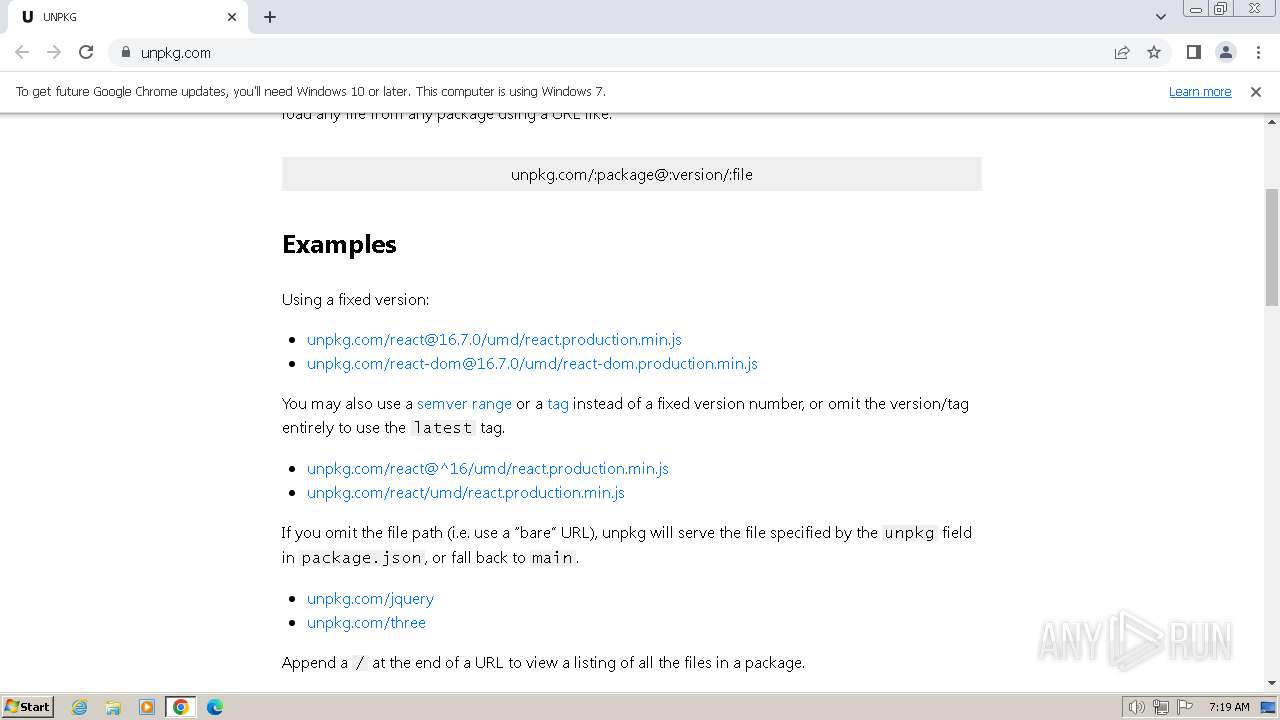The image size is (1280, 720).
Task: Open Windows Media Player taskbar icon
Action: point(147,707)
